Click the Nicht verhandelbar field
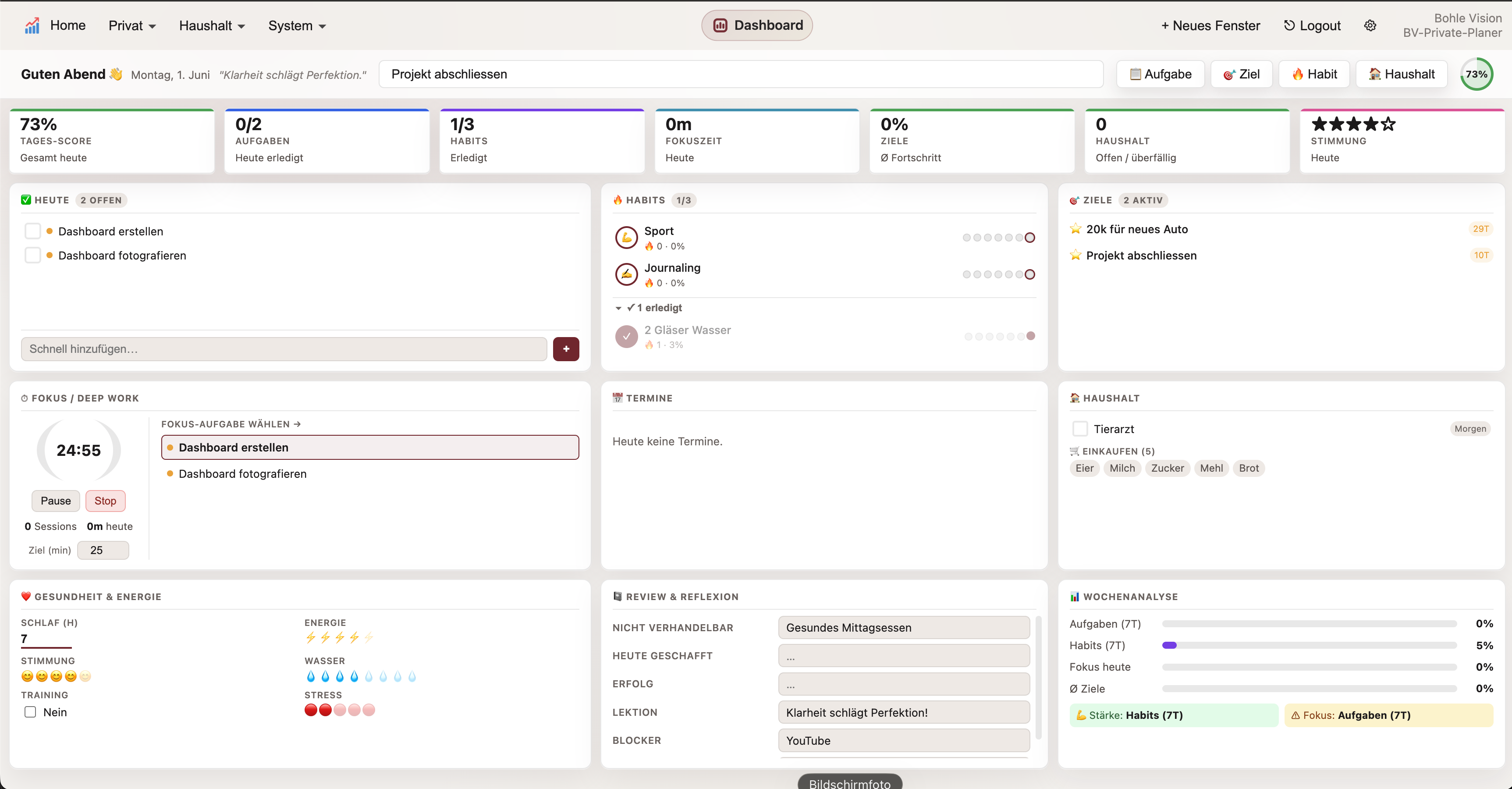This screenshot has width=1512, height=789. pos(904,628)
